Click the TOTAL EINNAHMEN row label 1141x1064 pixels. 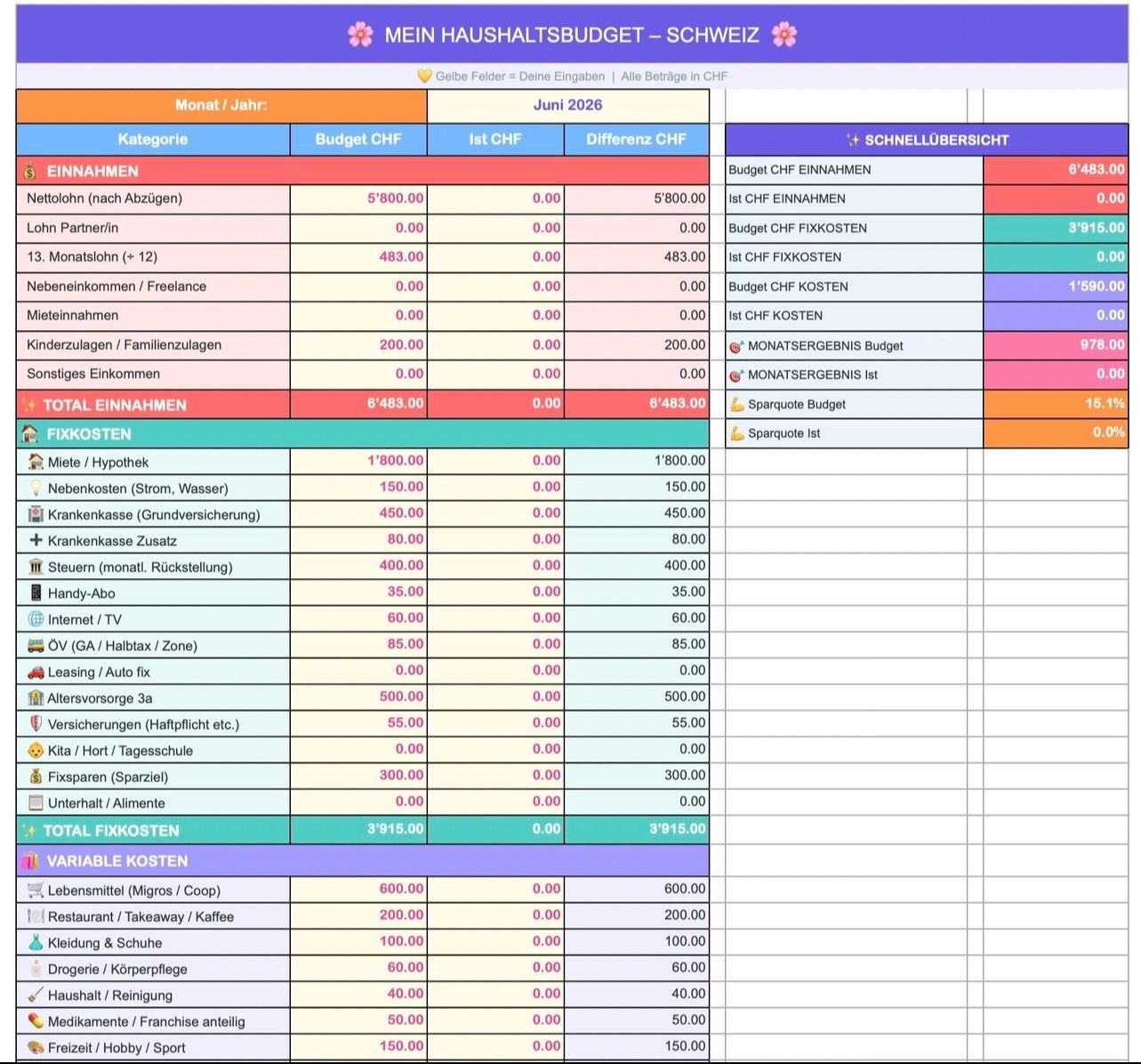pos(115,405)
